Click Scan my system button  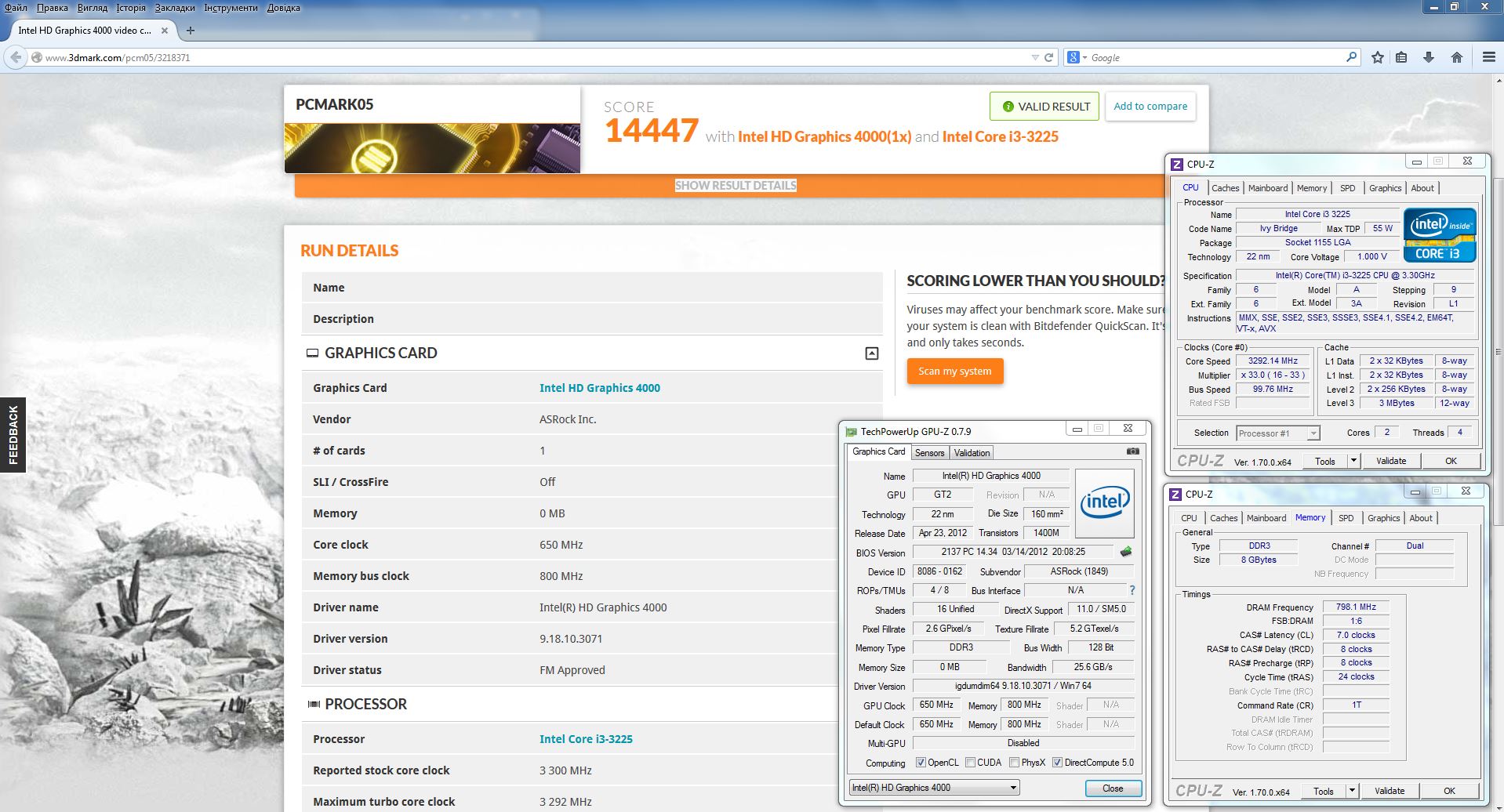tap(955, 372)
